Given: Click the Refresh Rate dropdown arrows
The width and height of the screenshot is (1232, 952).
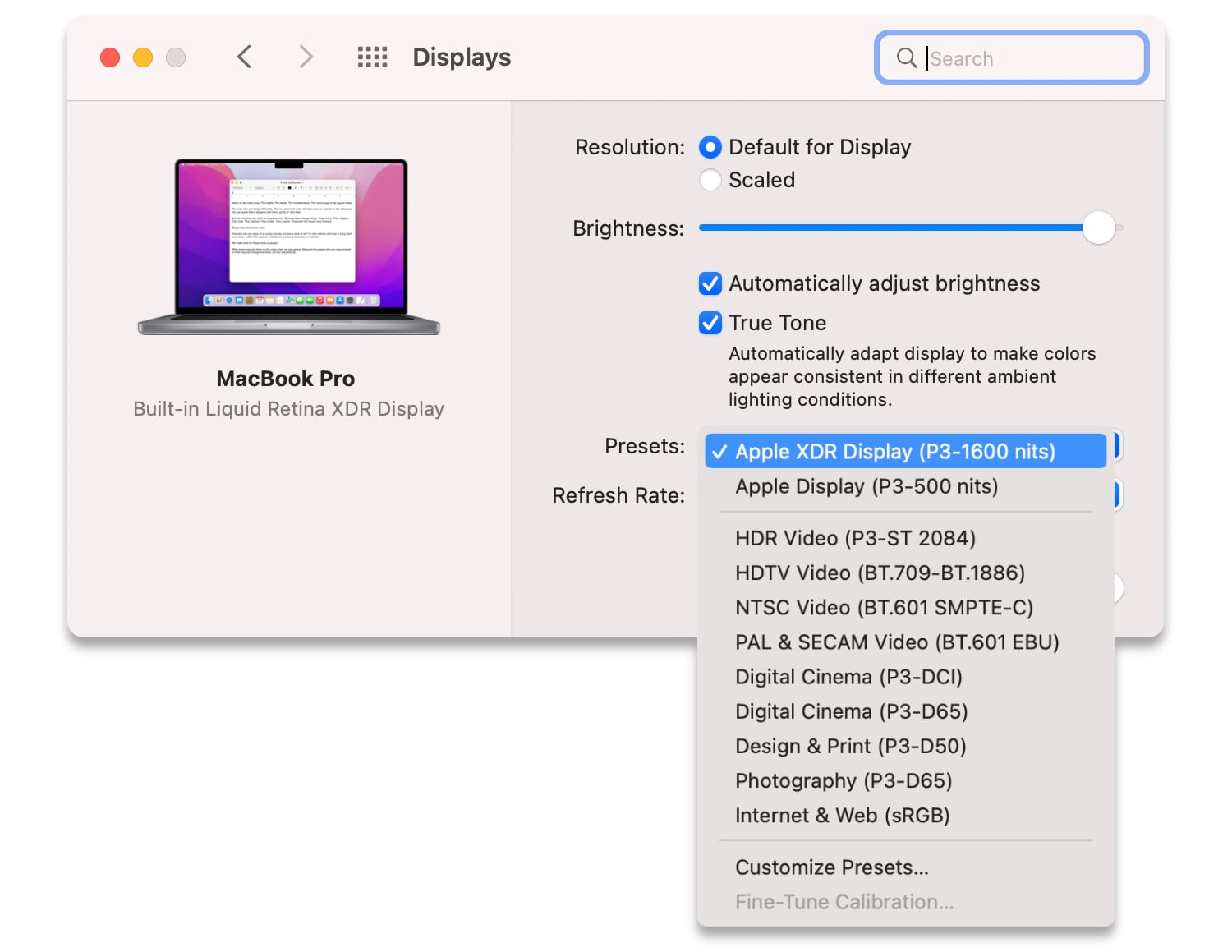Looking at the screenshot, I should 1118,494.
